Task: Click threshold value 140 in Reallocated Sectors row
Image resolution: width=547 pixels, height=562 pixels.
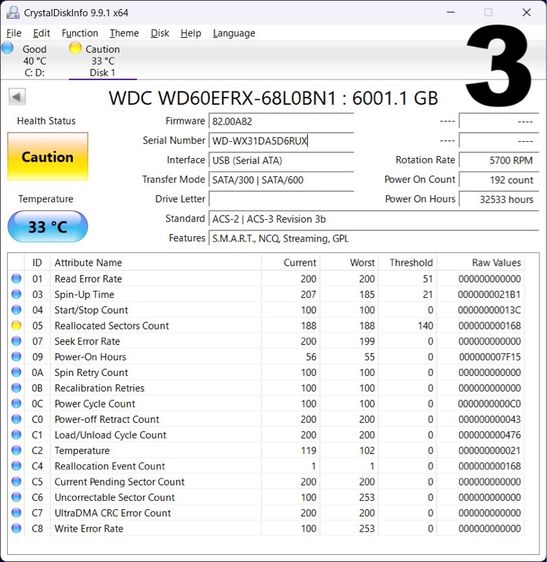Action: 425,325
